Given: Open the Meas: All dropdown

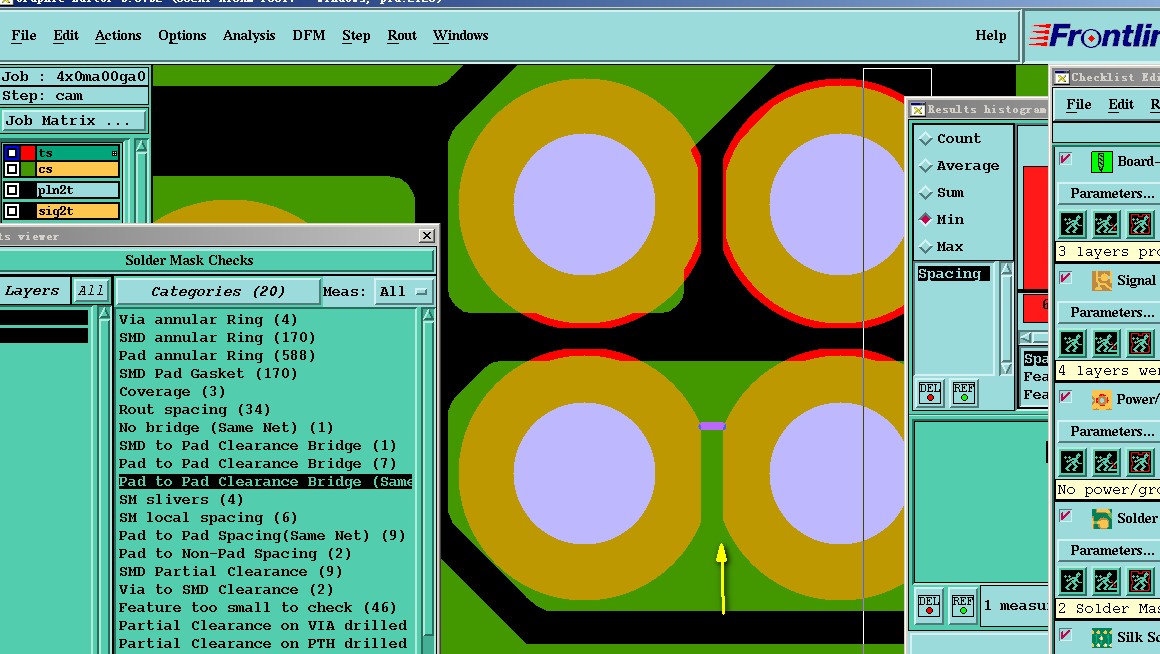Looking at the screenshot, I should [403, 291].
